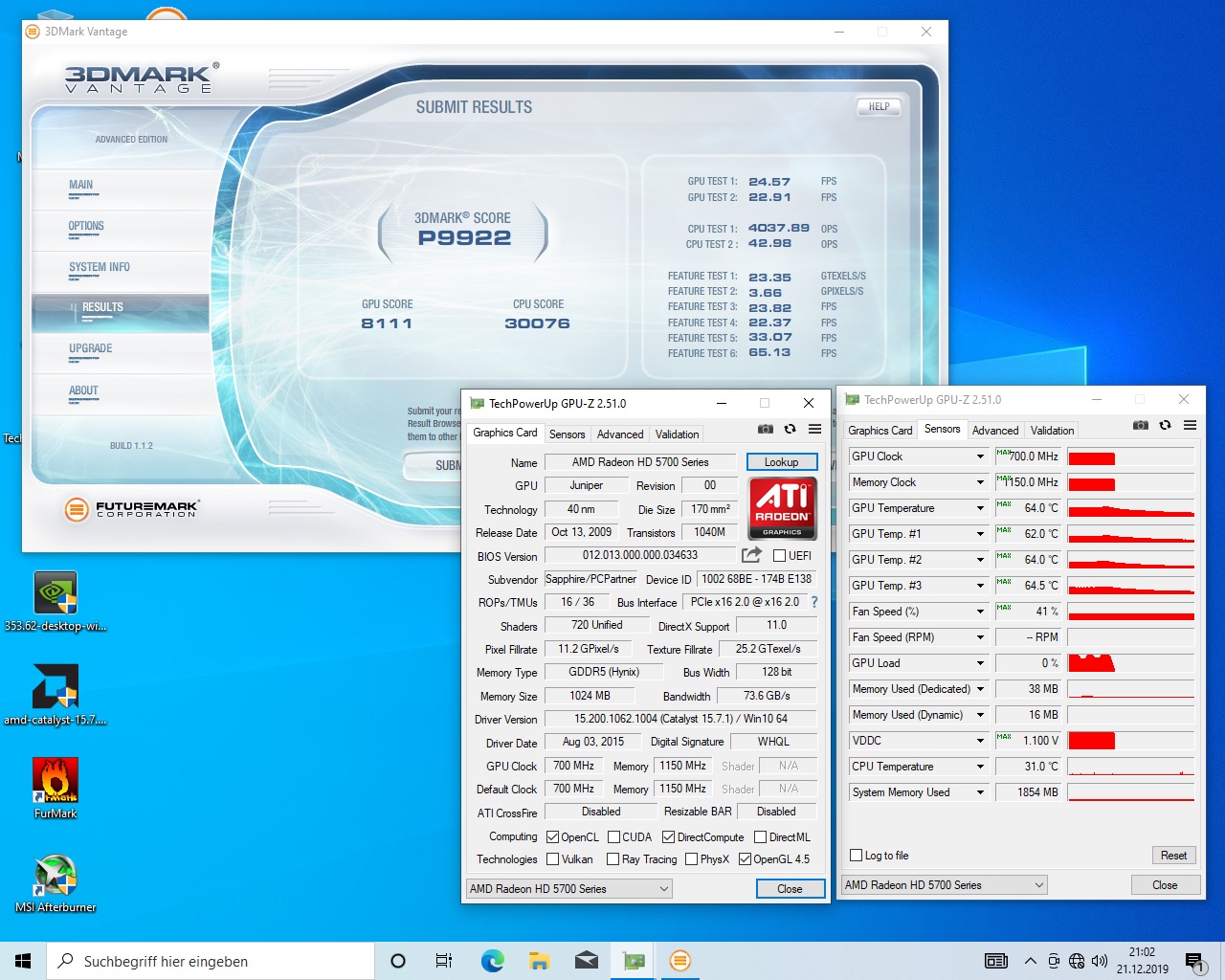Toggle the Ray Tracing checkbox
1225x980 pixels.
[612, 859]
